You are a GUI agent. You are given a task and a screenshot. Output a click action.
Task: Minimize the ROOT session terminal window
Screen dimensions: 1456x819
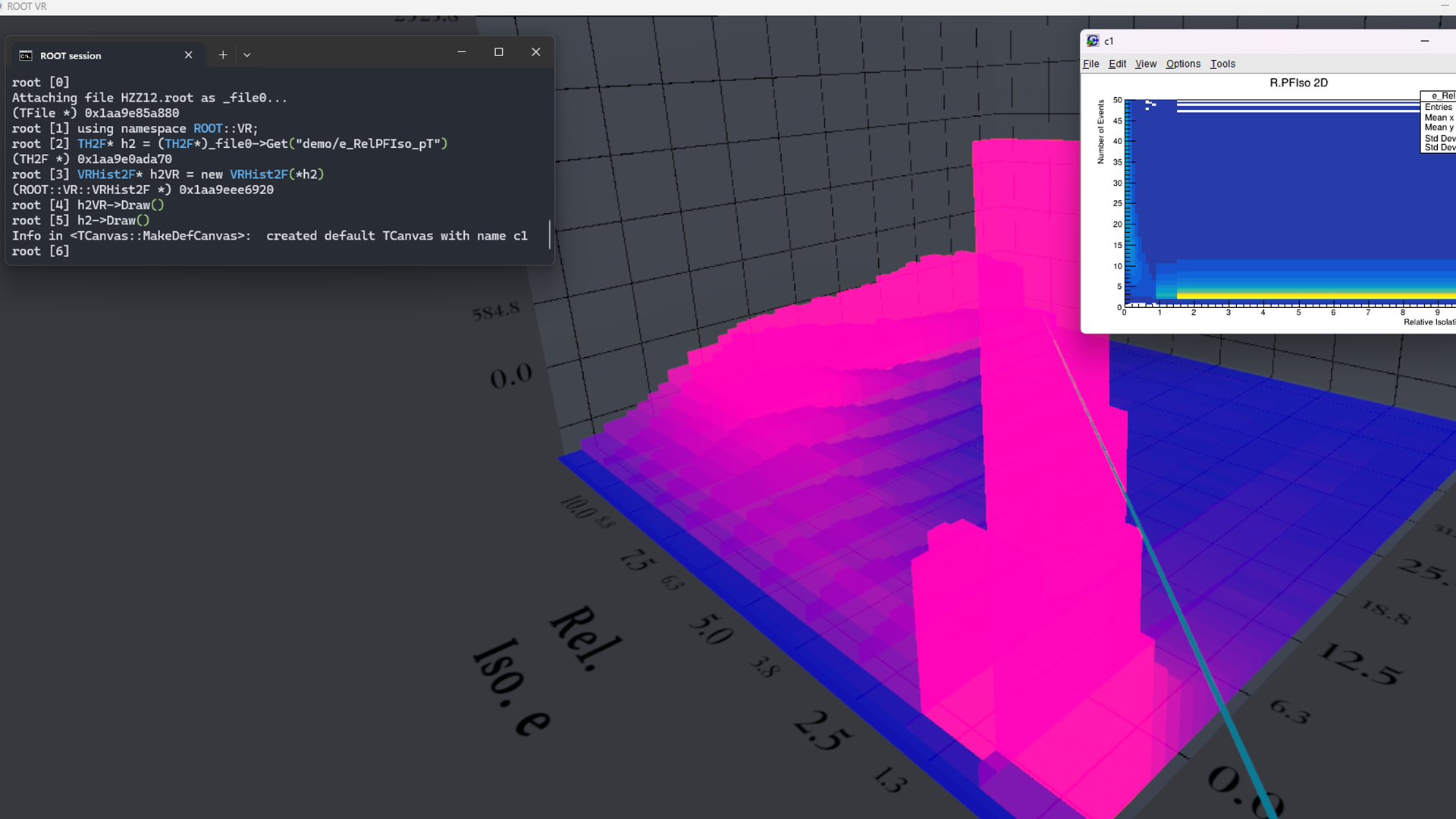tap(461, 52)
